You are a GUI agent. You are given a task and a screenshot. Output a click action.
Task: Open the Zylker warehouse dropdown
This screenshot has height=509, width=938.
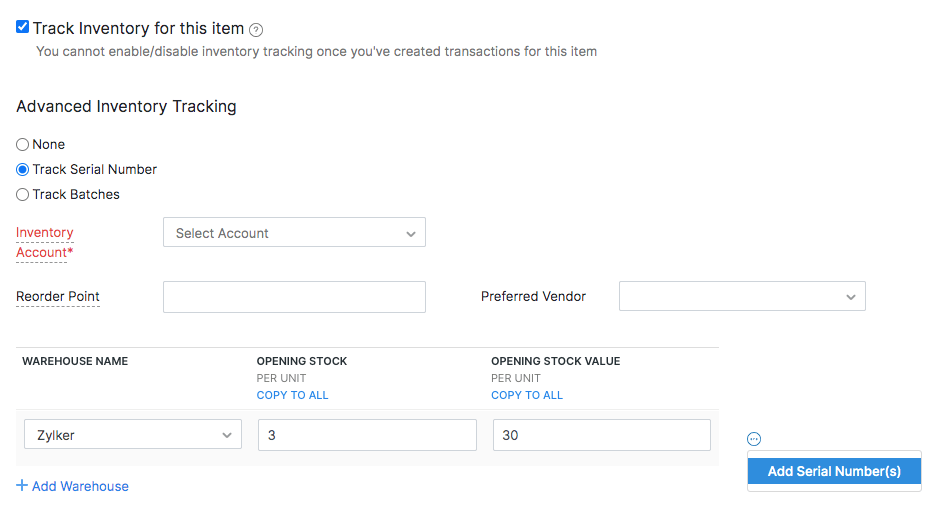click(132, 435)
